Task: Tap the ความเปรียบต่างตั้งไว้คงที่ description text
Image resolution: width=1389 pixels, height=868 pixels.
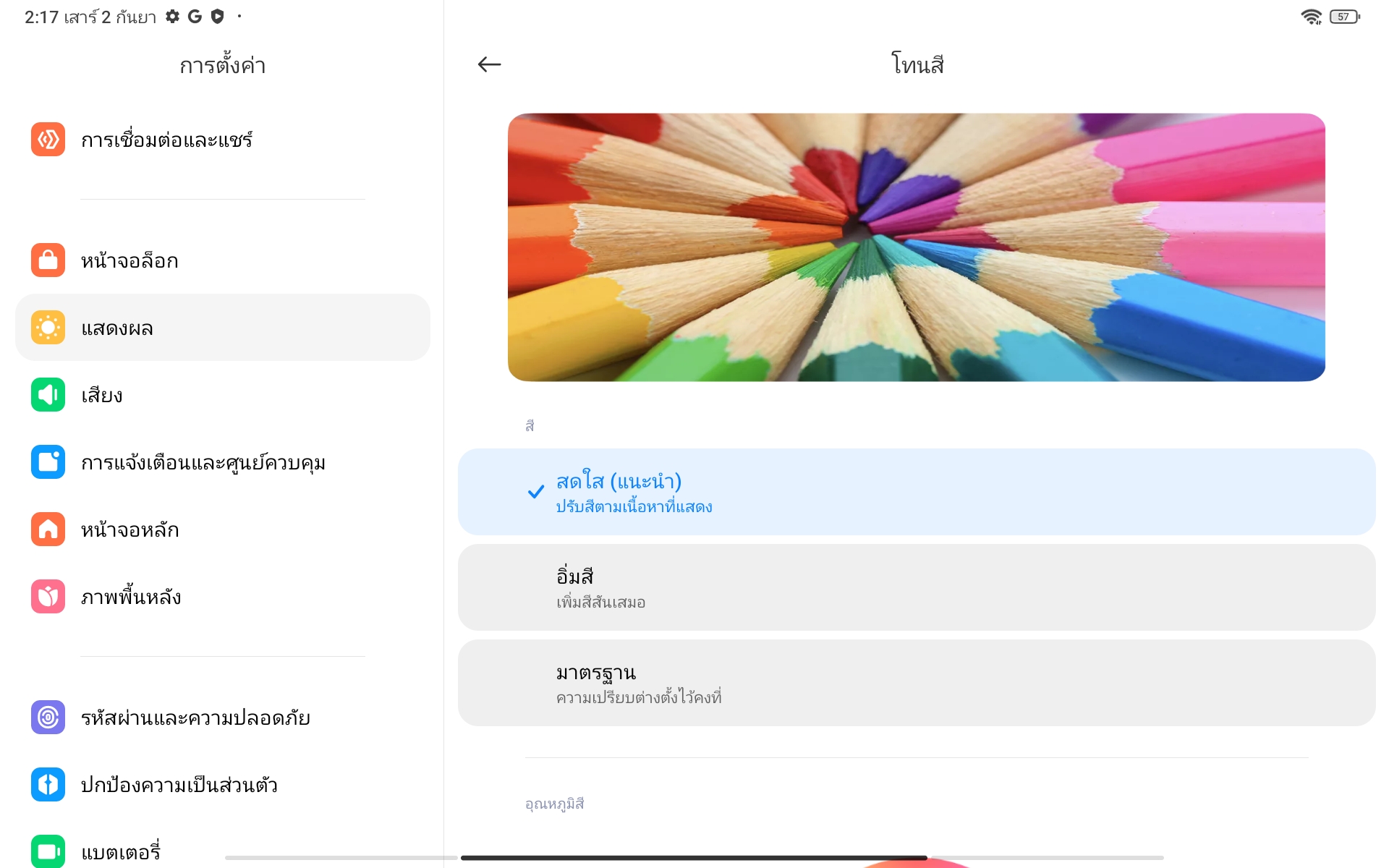Action: click(x=639, y=697)
